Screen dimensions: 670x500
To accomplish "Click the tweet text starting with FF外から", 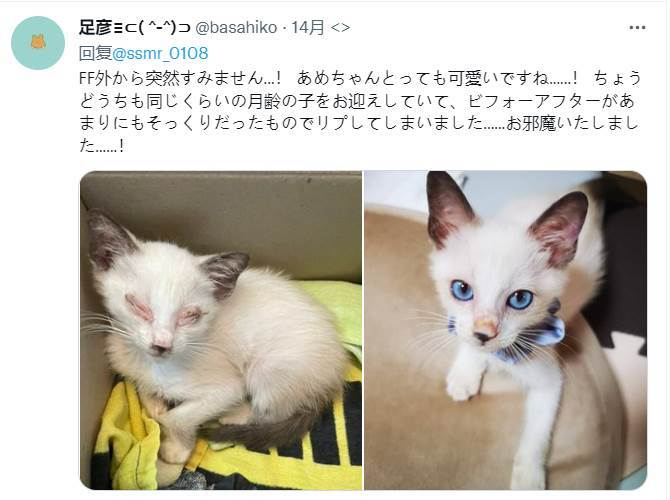I will [360, 112].
